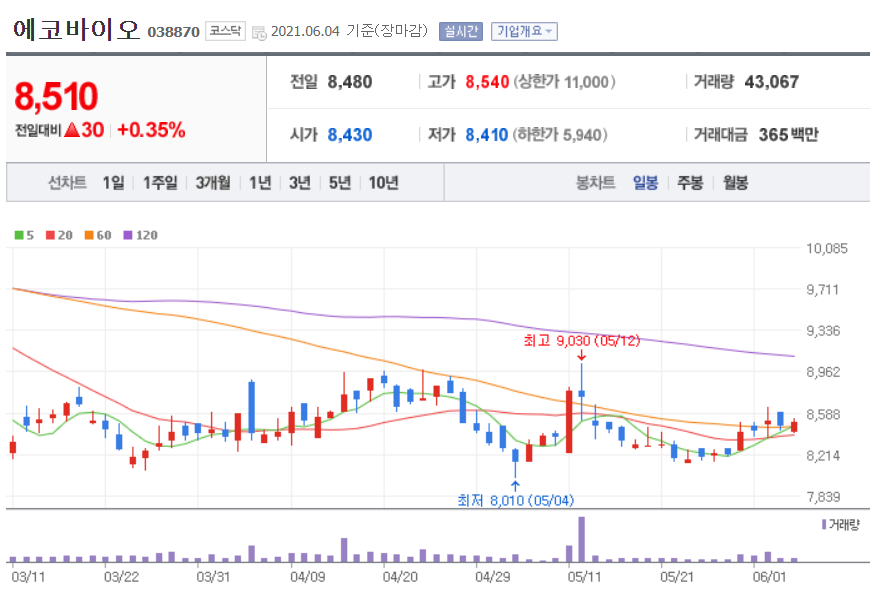Click the 2021.06.04 기준(장마감) date text

[350, 31]
